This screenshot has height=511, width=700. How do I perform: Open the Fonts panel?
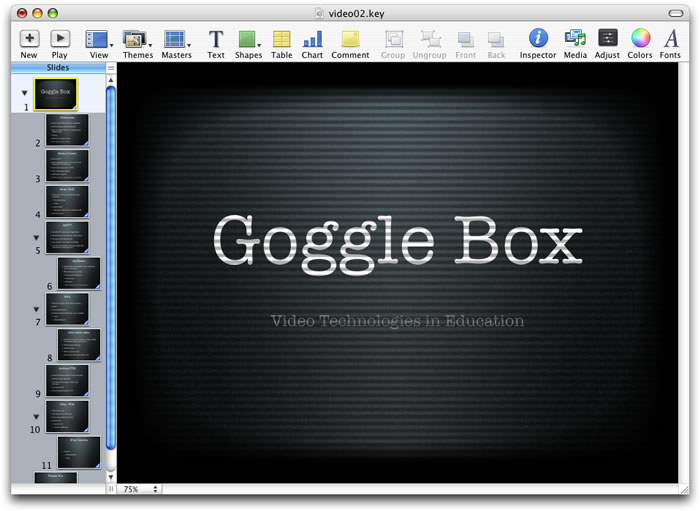(x=671, y=38)
